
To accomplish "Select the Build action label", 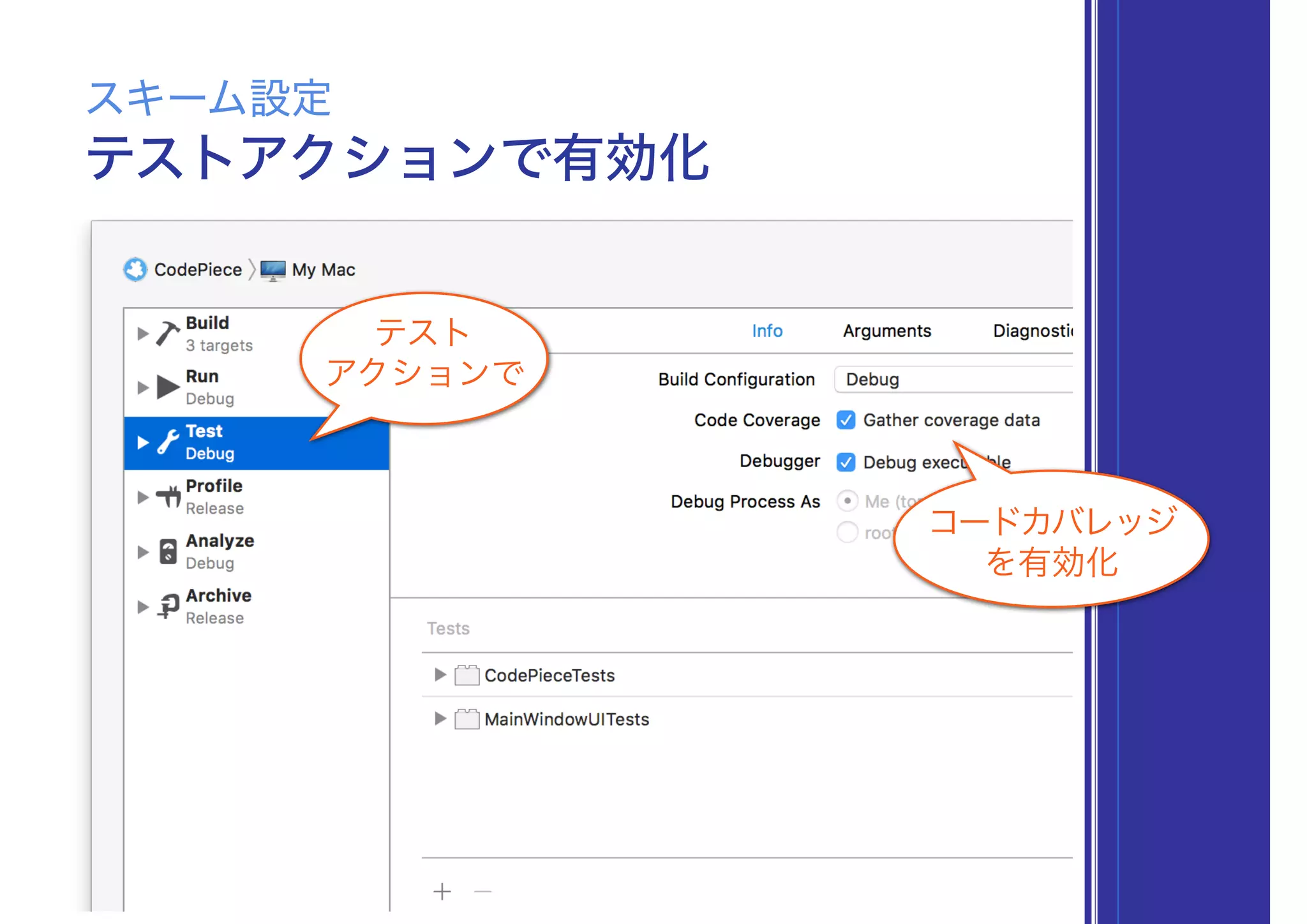I will 207,323.
